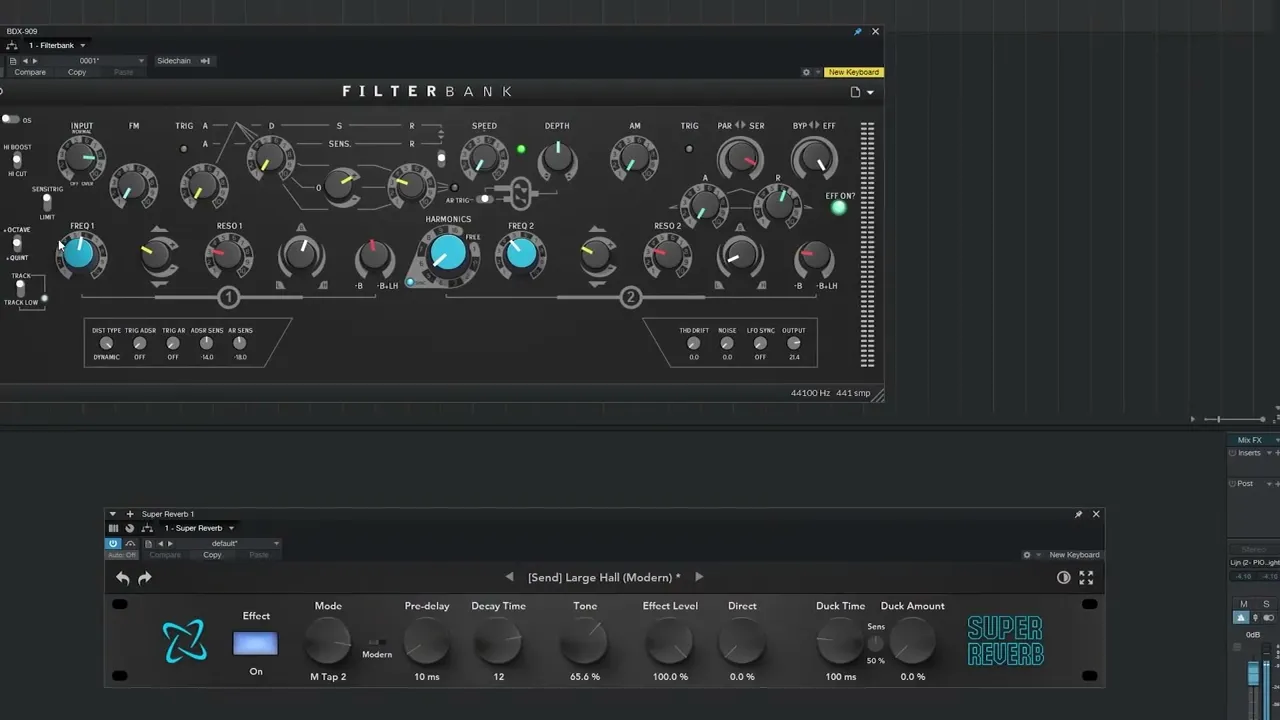This screenshot has width=1280, height=720.
Task: Collapse the Super Reverb 1 header triangle
Action: (112, 514)
